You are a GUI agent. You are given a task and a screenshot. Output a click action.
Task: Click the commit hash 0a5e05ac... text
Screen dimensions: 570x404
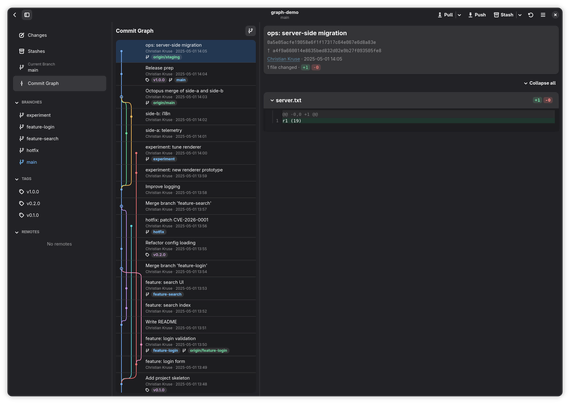[322, 42]
